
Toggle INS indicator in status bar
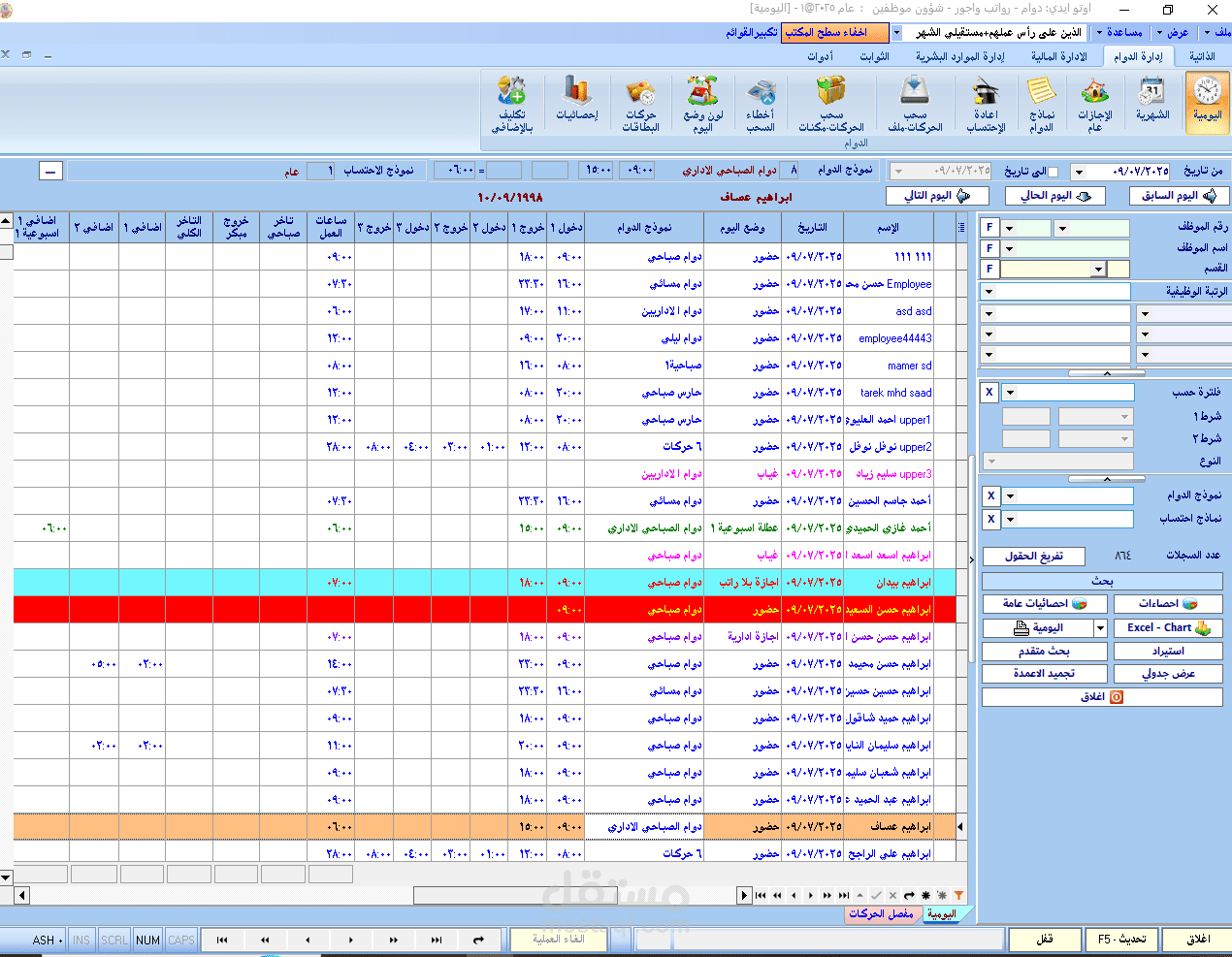[81, 940]
